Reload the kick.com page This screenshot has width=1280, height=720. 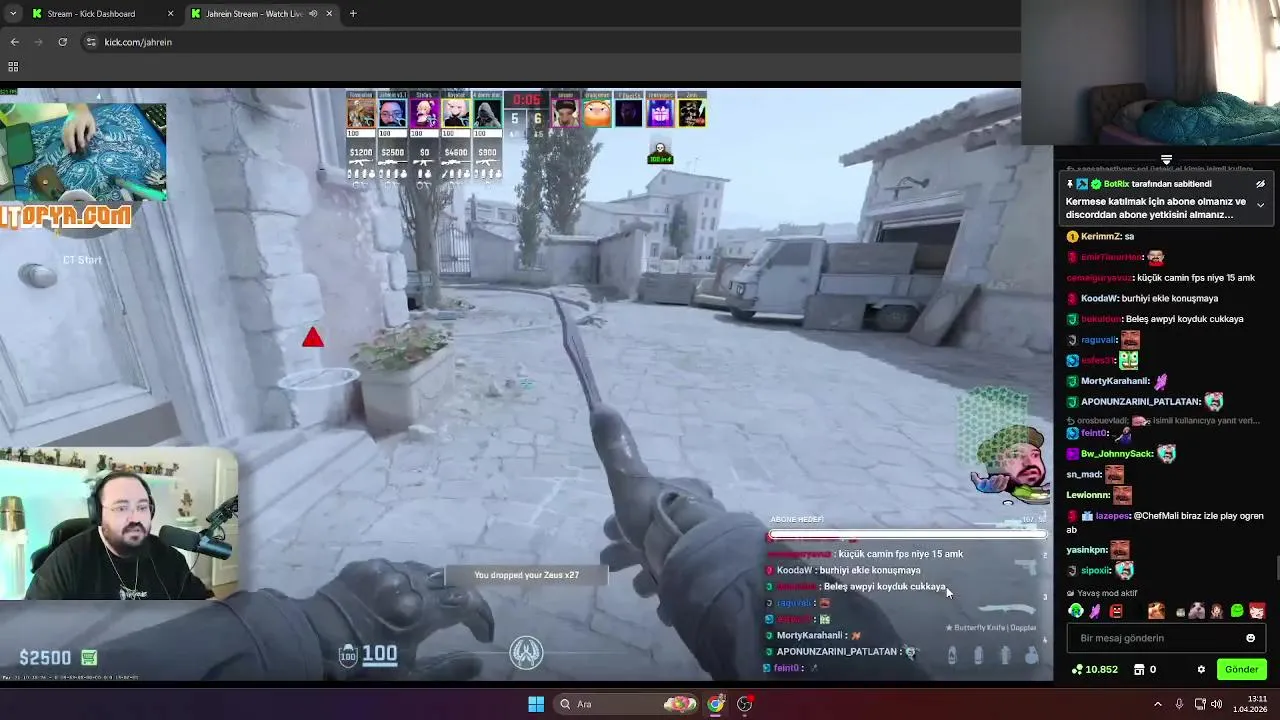[62, 42]
